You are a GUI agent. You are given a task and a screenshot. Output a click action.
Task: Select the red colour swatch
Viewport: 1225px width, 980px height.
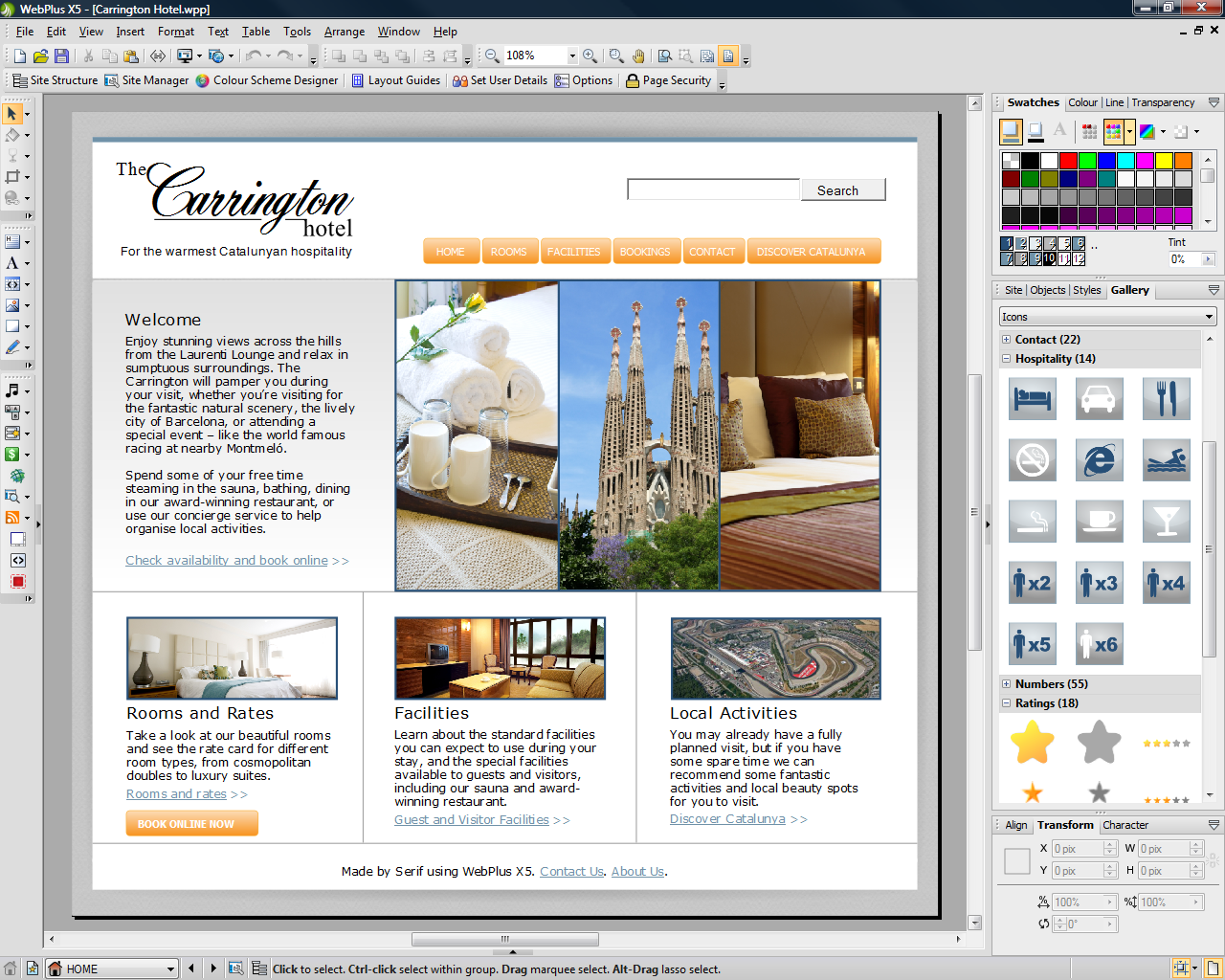(1068, 161)
